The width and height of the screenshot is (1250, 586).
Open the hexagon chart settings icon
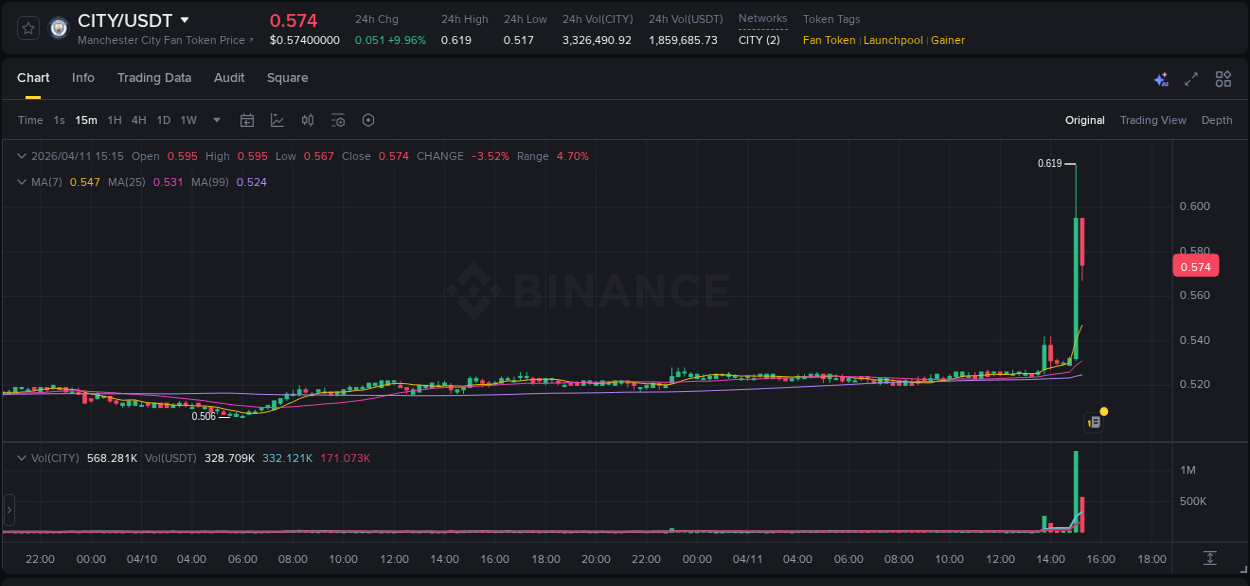click(368, 120)
